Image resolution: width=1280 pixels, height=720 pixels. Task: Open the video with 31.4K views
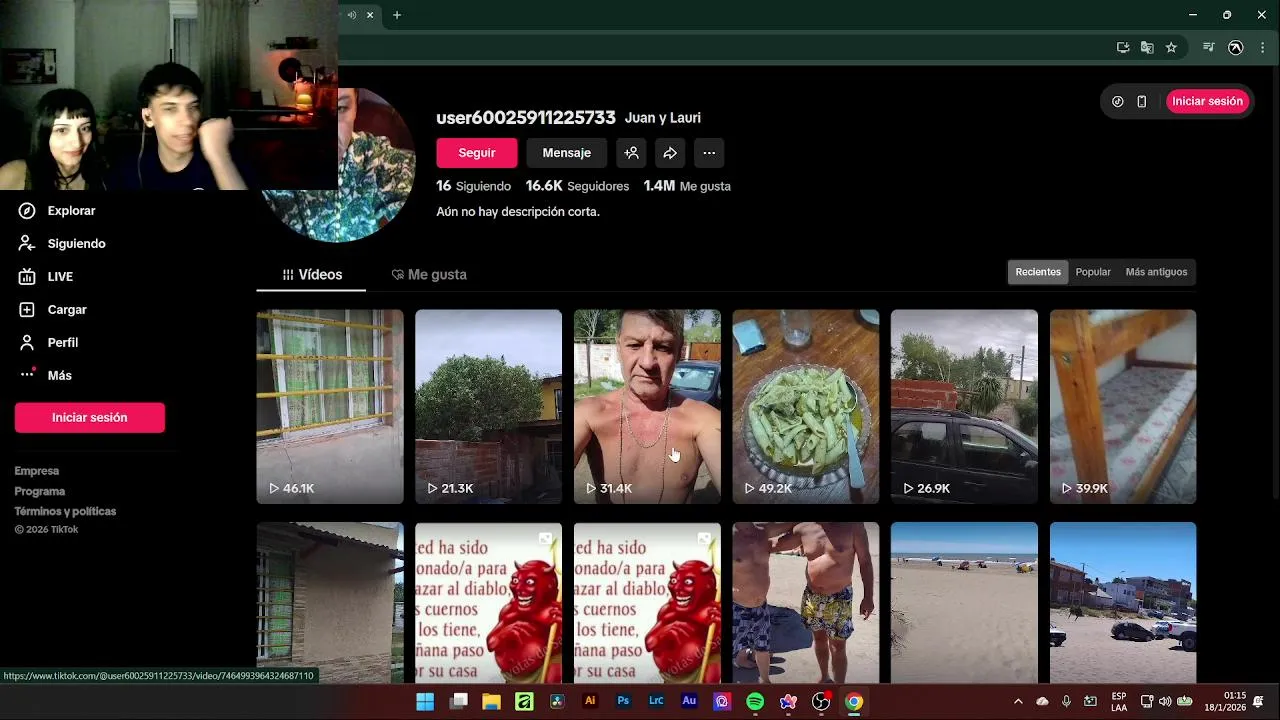click(x=647, y=406)
